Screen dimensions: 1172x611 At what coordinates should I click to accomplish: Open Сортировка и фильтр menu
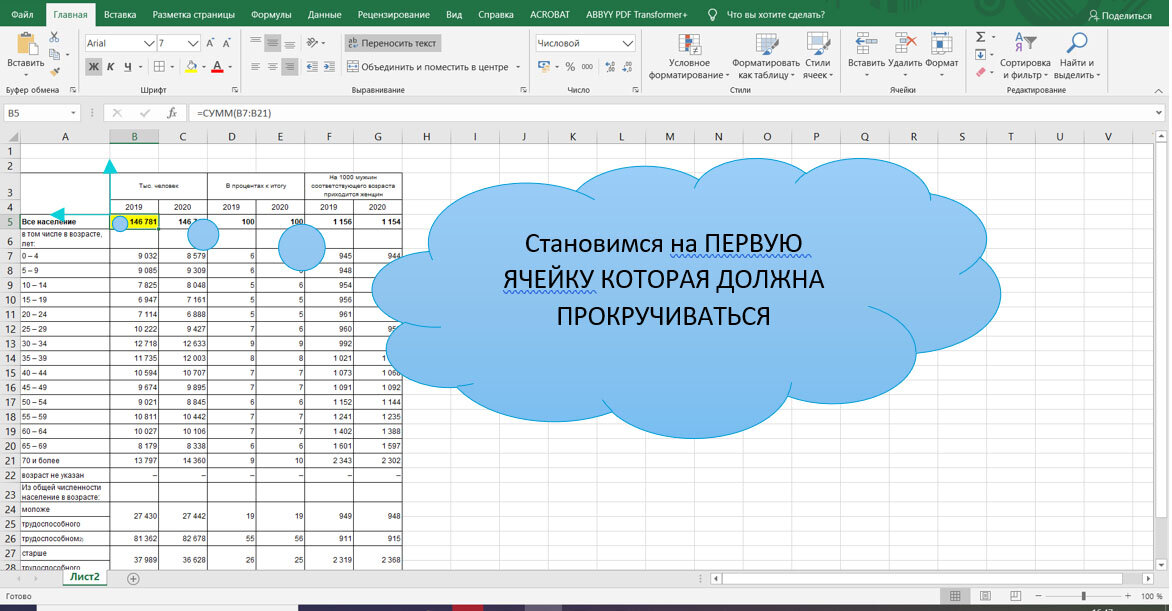pos(1025,56)
